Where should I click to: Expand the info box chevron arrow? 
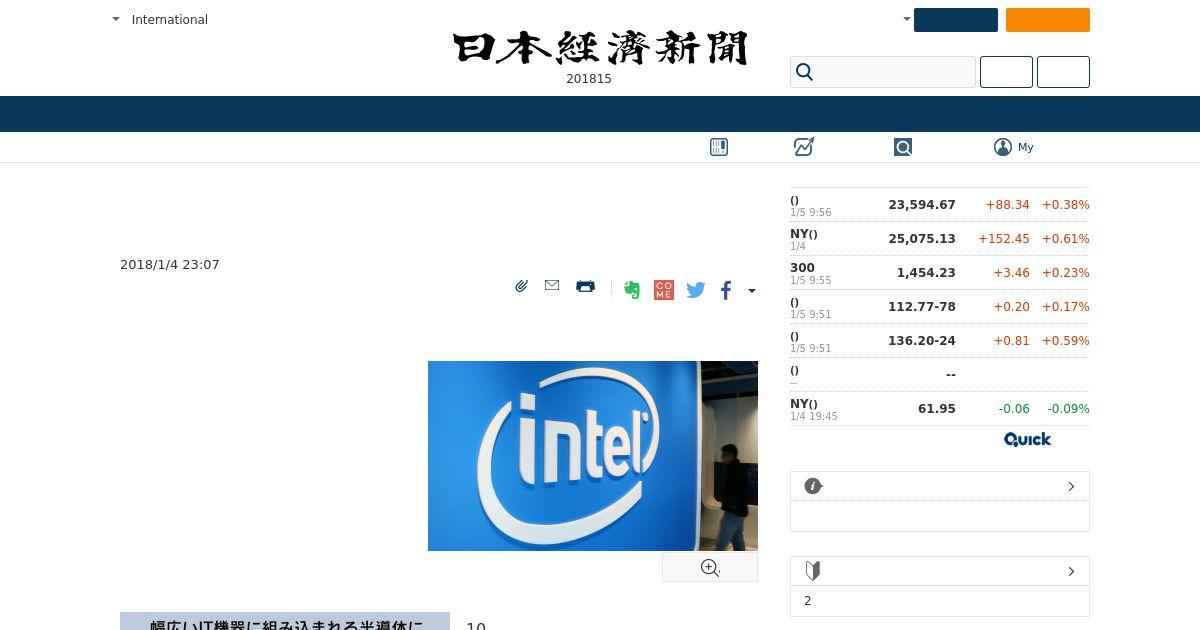[x=1071, y=486]
